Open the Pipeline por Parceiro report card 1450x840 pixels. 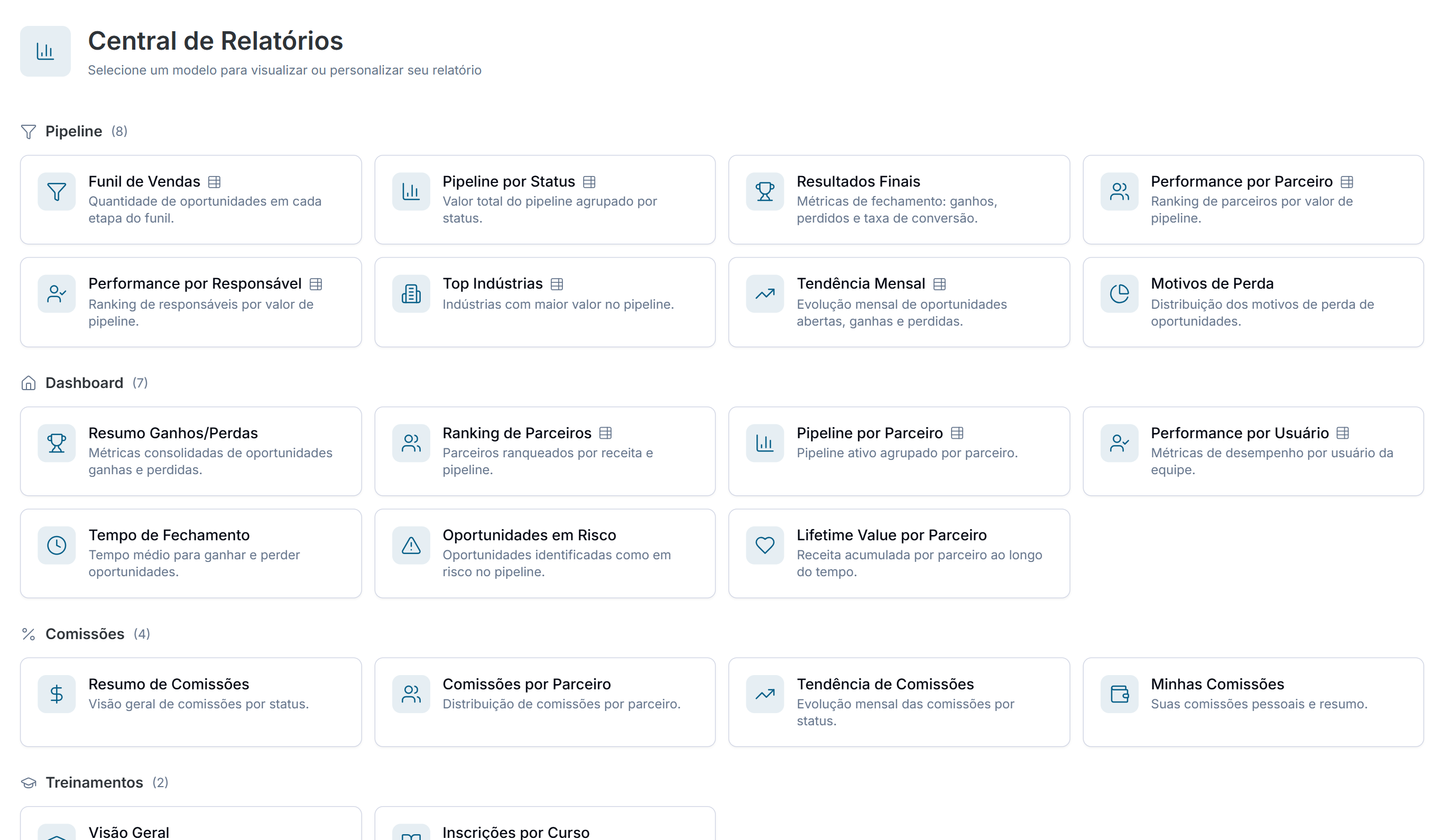point(899,451)
